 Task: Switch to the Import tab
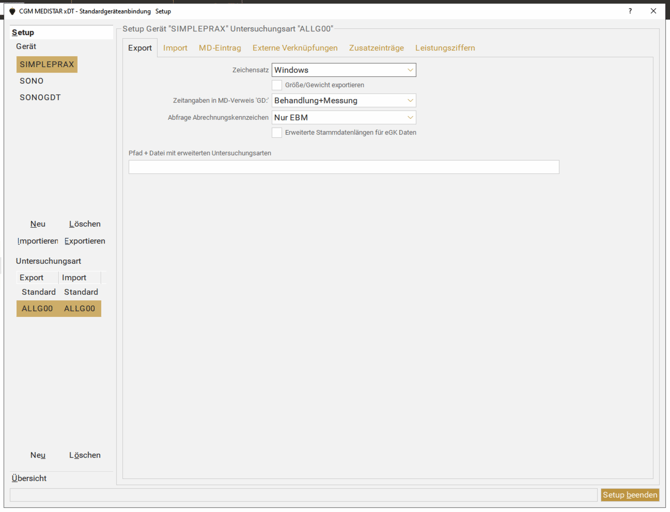tap(175, 48)
